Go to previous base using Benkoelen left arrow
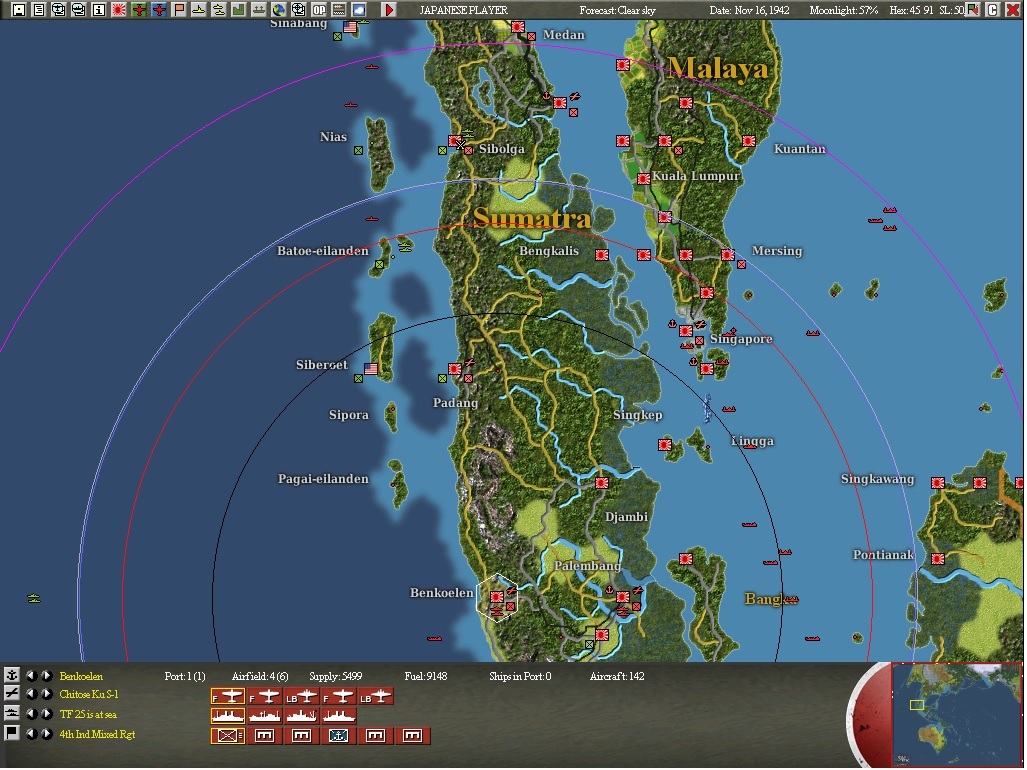Screen dimensions: 1027x770 tap(31, 675)
